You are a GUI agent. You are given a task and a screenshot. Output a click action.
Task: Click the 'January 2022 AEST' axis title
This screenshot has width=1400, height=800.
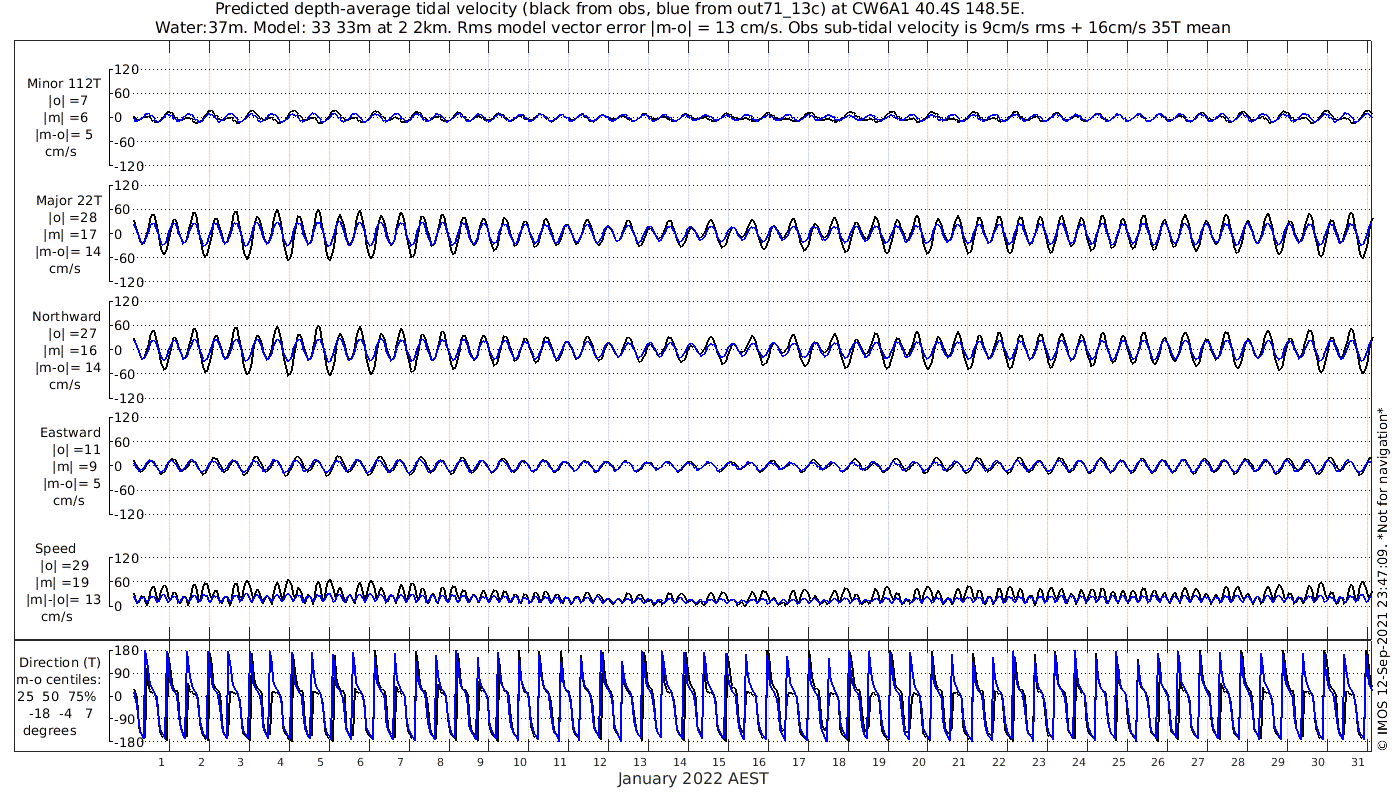693,778
